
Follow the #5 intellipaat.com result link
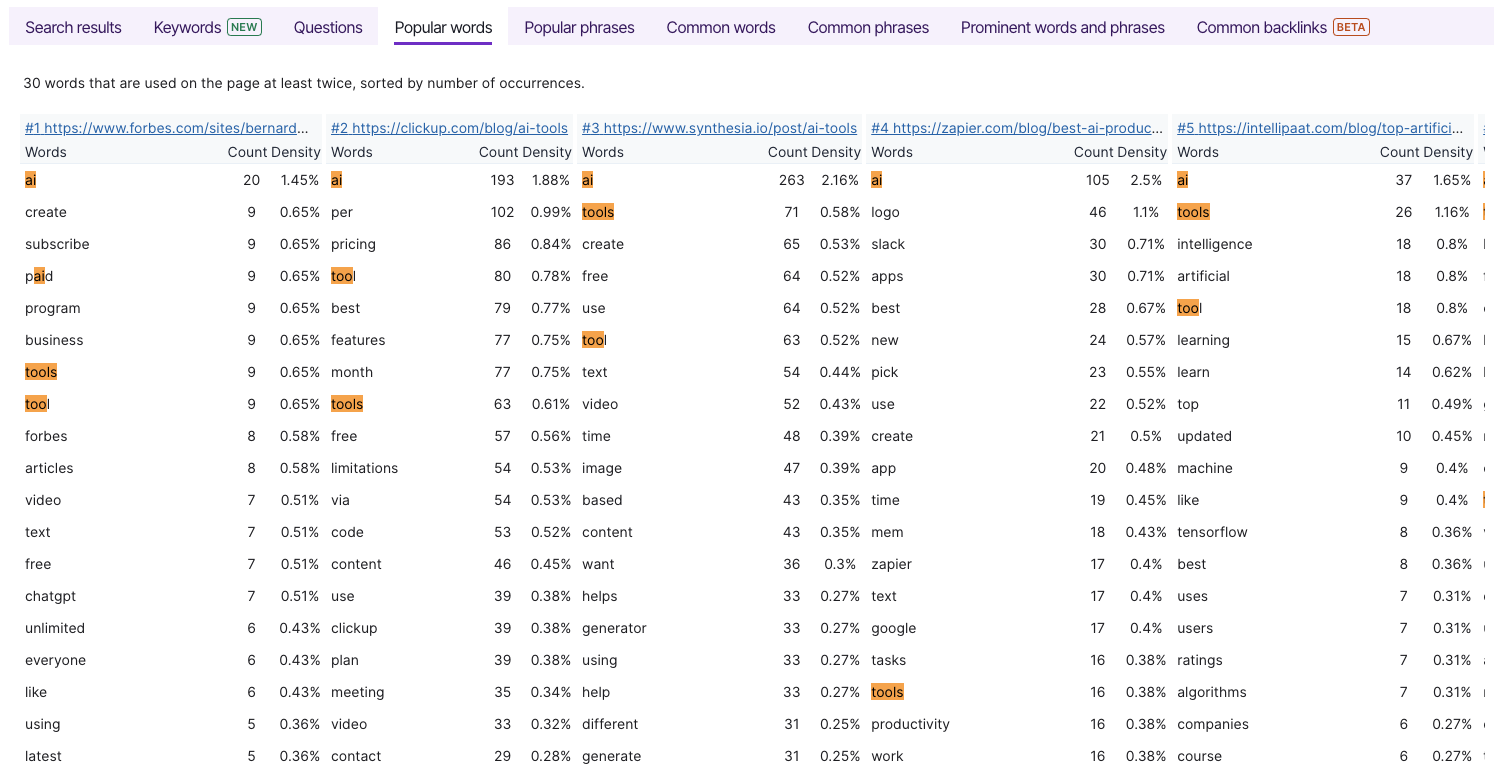(x=1320, y=128)
